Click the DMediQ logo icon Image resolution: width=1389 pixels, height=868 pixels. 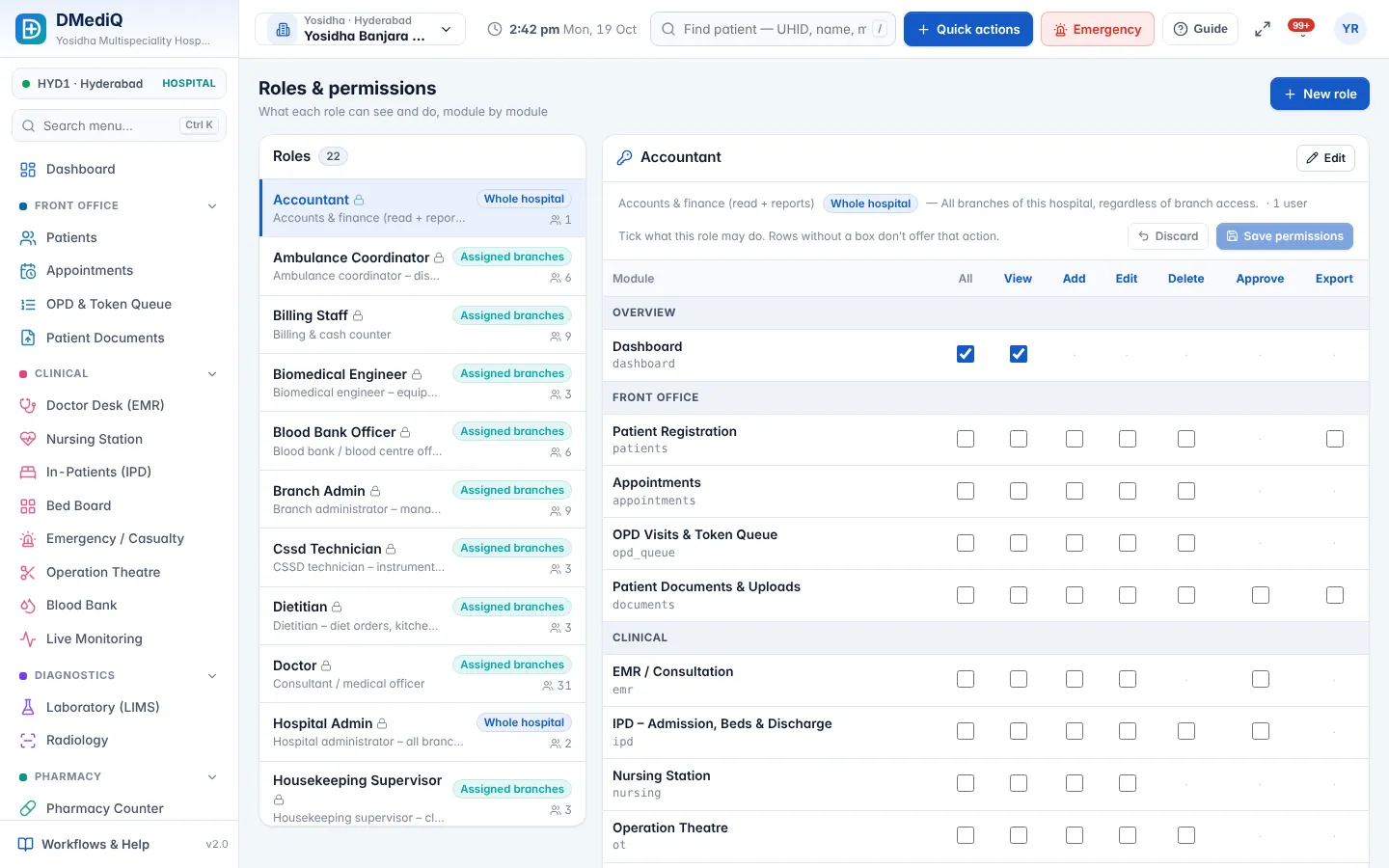coord(31,29)
